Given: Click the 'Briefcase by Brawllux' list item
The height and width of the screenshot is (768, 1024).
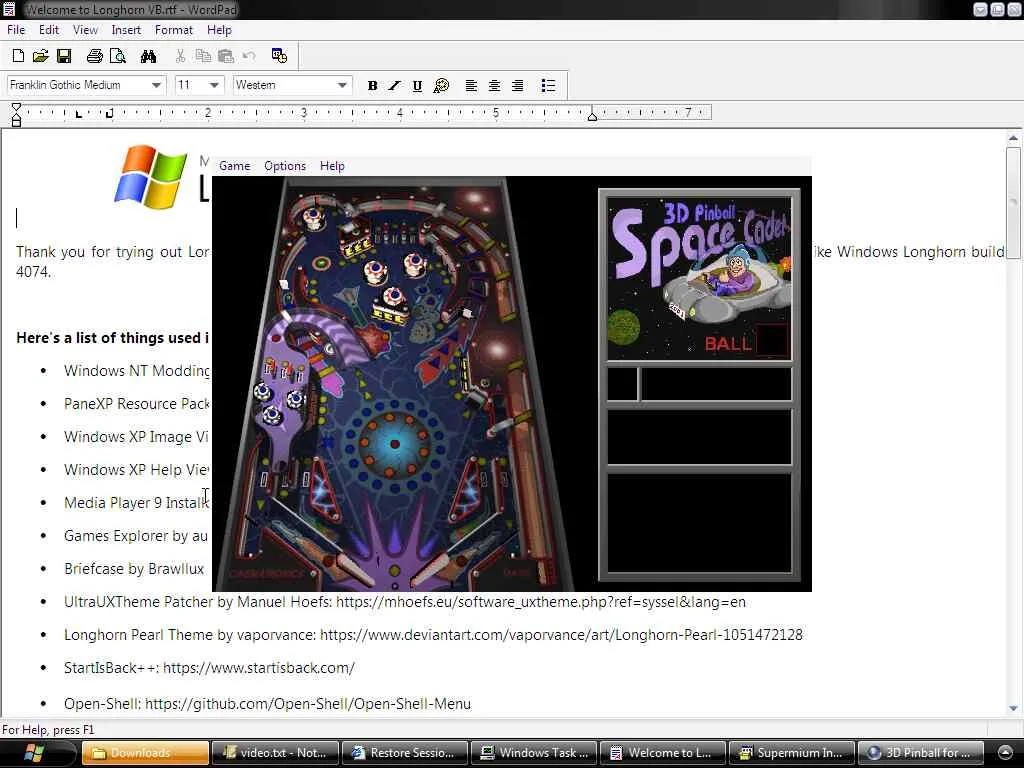Looking at the screenshot, I should coord(134,569).
